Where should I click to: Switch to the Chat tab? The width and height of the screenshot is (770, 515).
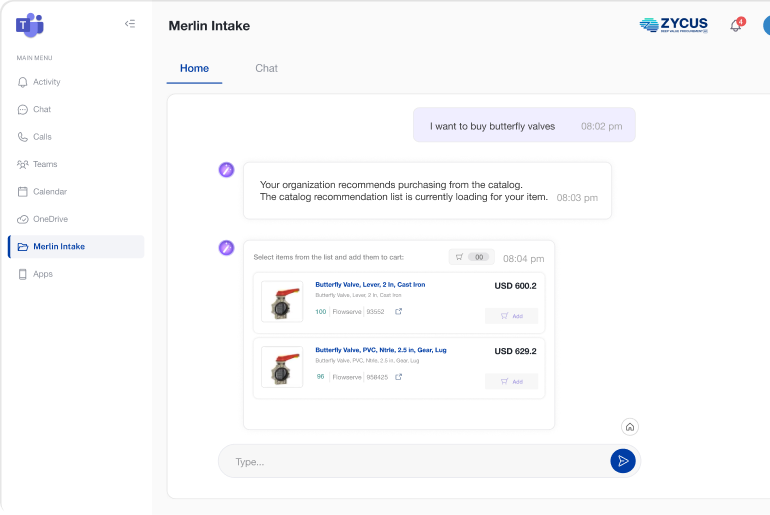point(266,69)
